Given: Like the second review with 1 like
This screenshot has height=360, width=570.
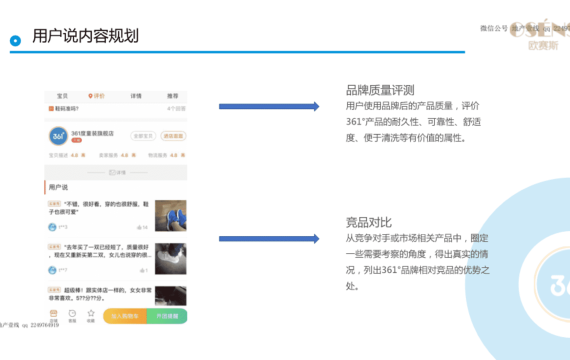Looking at the screenshot, I should (144, 270).
